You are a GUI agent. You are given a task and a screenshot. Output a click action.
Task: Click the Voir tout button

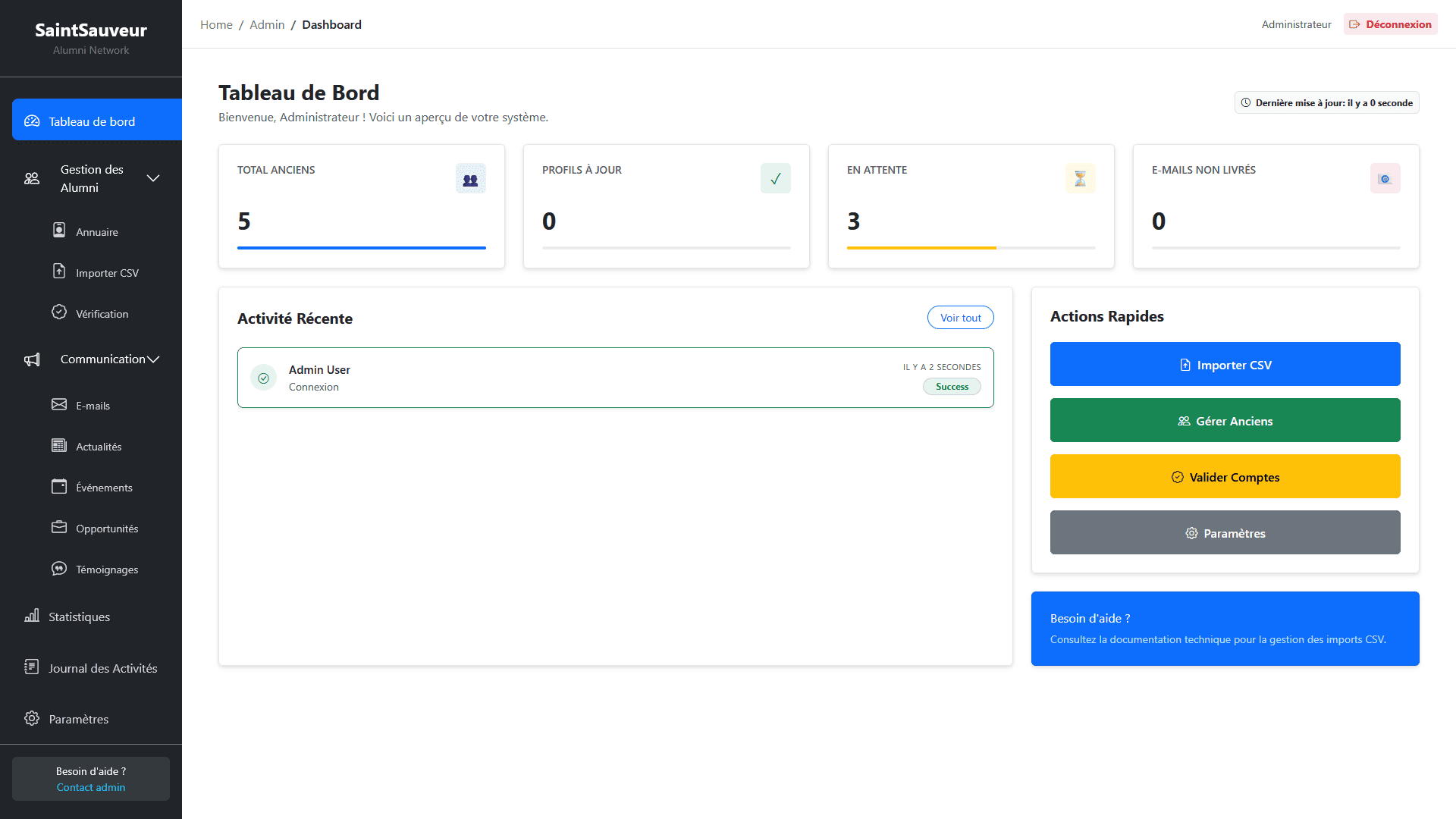960,318
